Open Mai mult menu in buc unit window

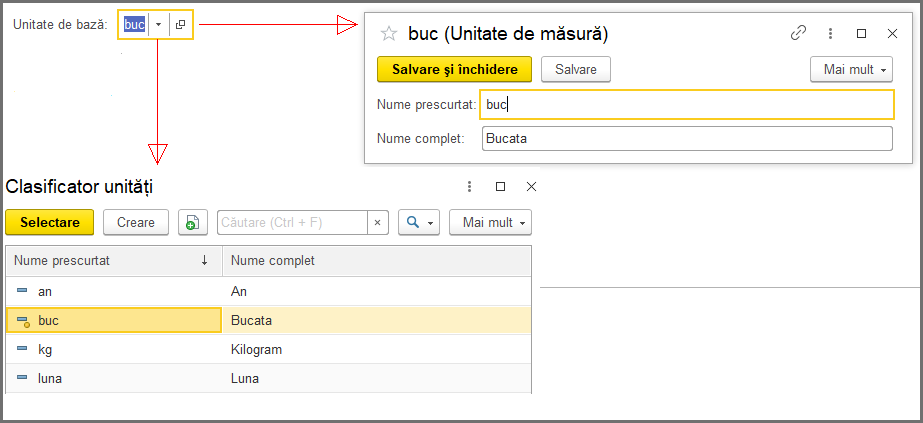click(x=851, y=69)
